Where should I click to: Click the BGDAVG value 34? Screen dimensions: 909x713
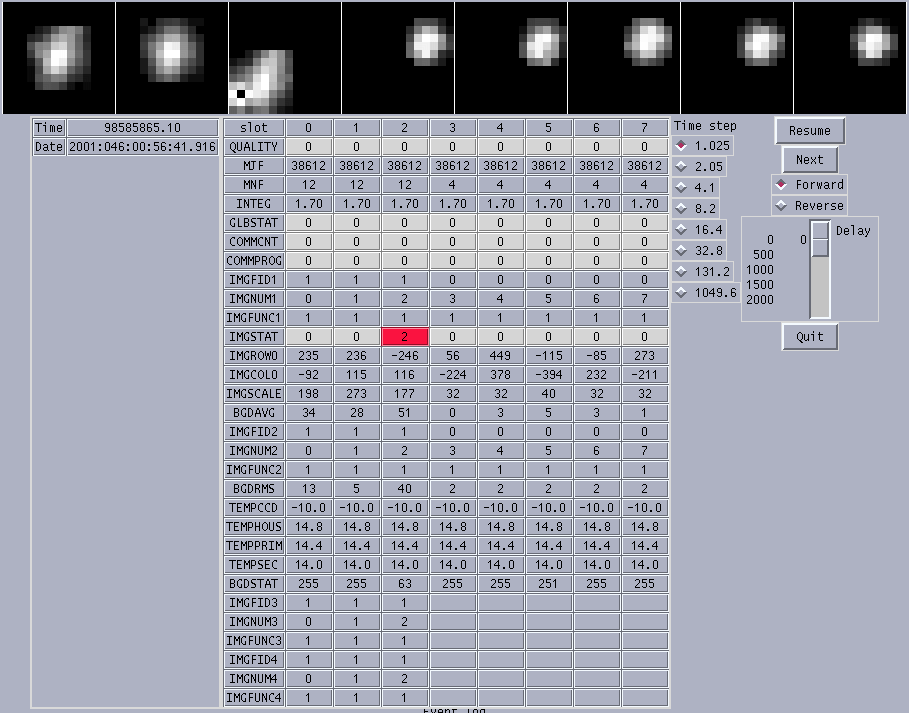(x=308, y=413)
